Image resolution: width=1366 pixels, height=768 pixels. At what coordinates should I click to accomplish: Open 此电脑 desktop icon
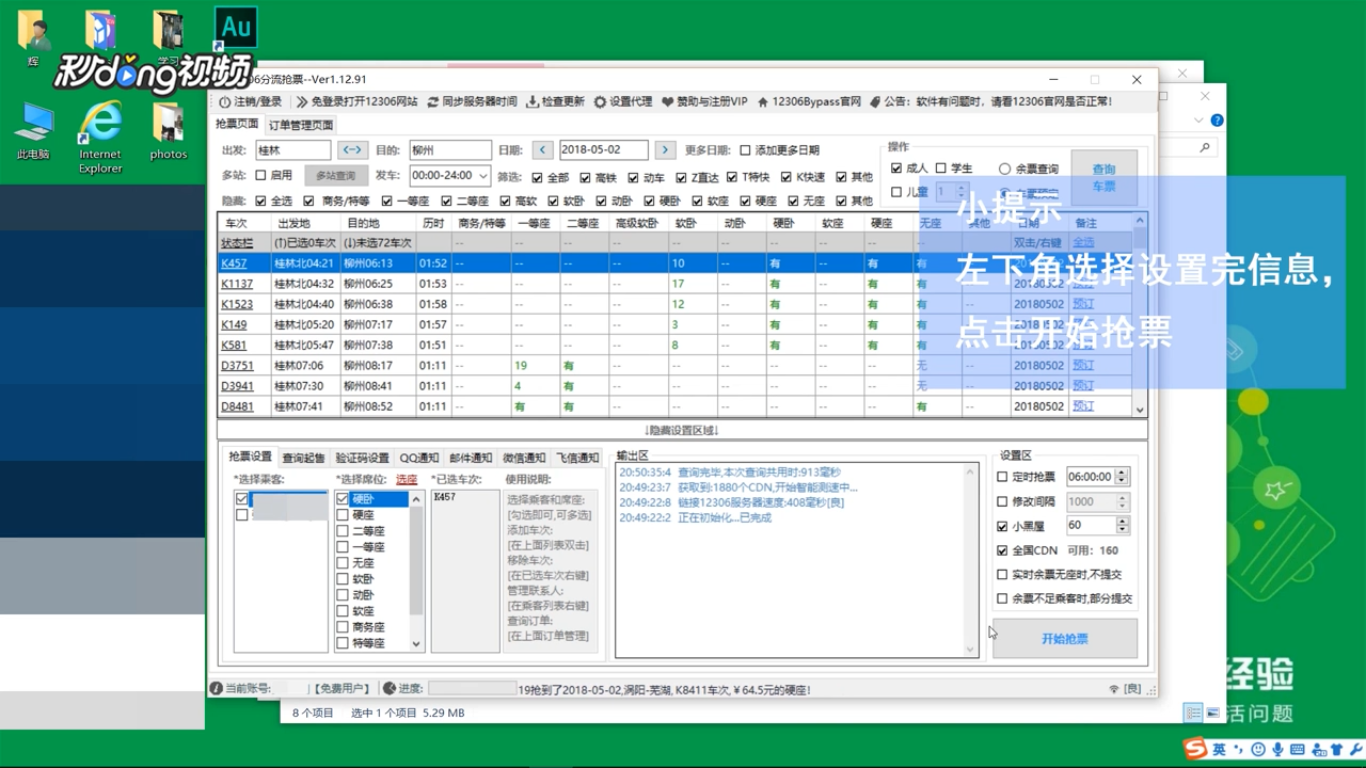tap(33, 131)
